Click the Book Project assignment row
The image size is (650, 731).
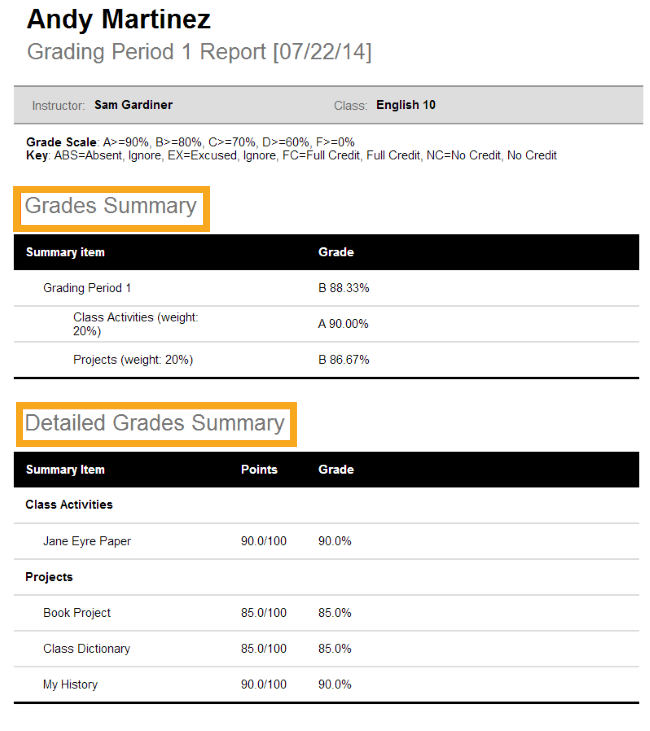(326, 613)
